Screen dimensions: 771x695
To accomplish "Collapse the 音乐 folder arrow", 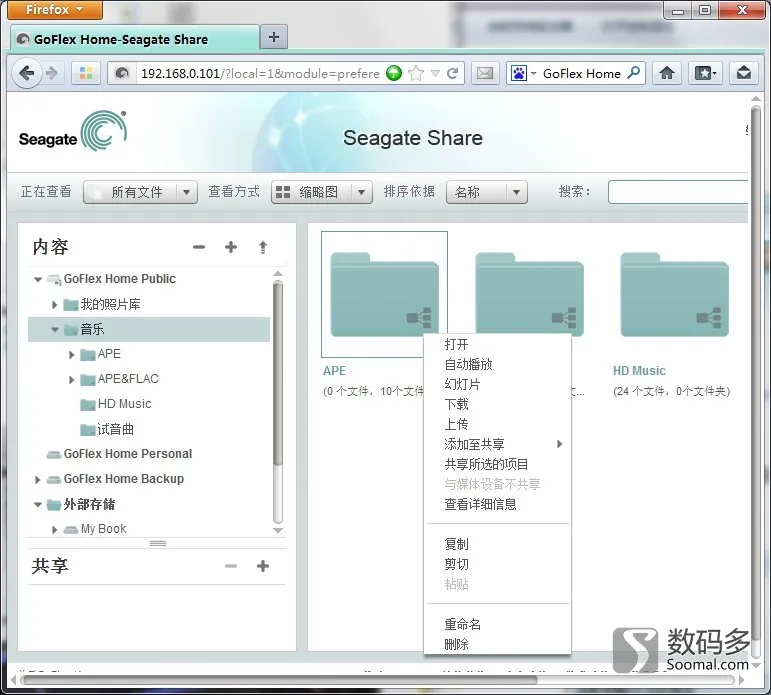I will tap(55, 330).
